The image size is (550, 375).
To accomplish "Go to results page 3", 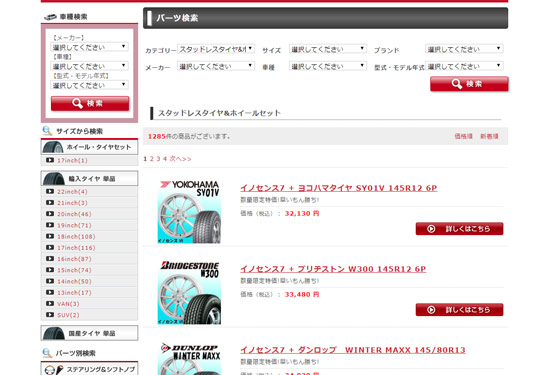I will click(158, 159).
